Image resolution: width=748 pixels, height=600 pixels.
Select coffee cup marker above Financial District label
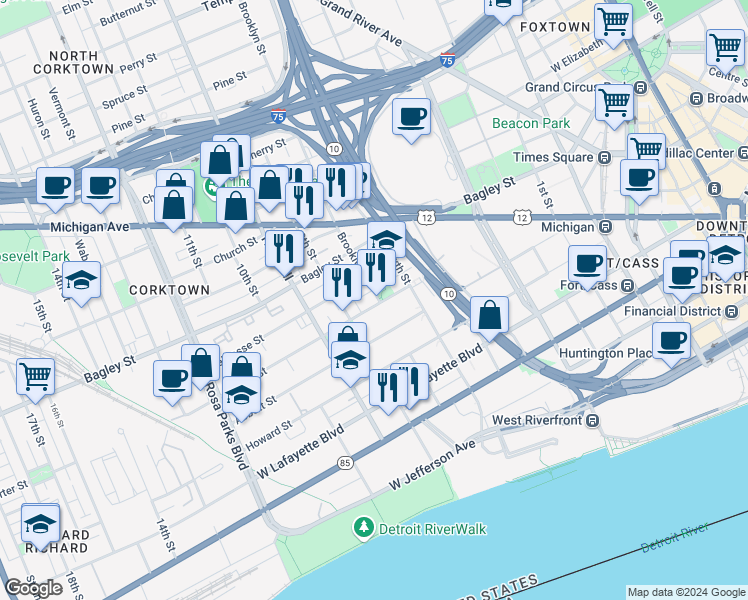pos(683,276)
